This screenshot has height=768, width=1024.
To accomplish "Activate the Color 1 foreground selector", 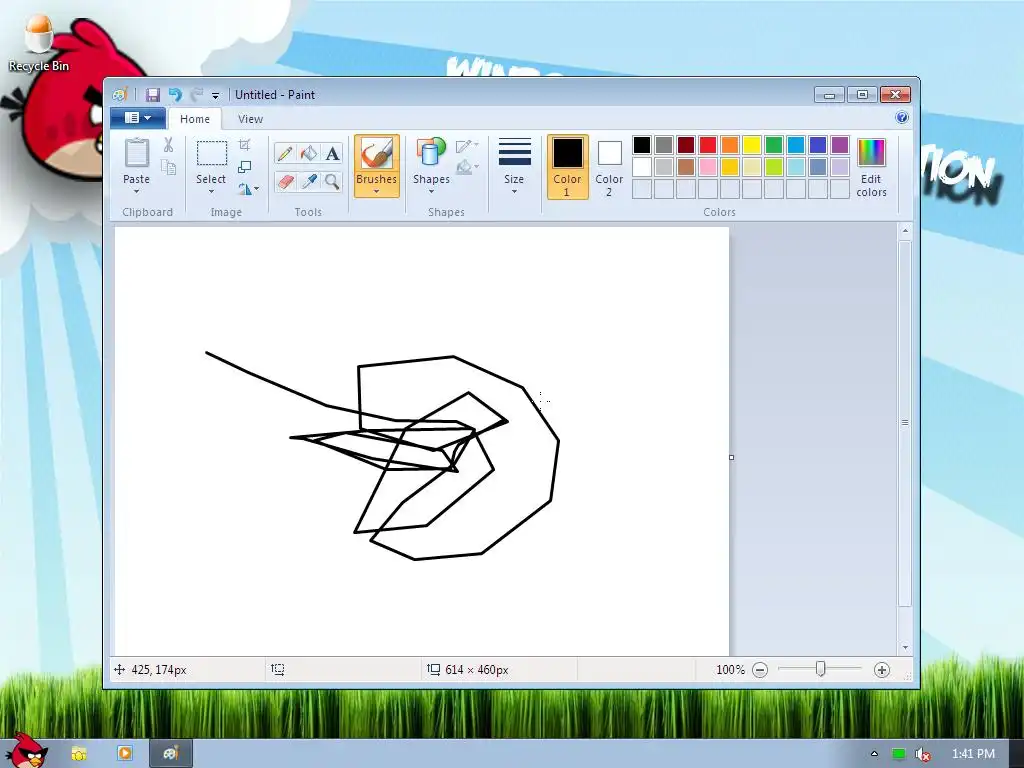I will coord(567,167).
